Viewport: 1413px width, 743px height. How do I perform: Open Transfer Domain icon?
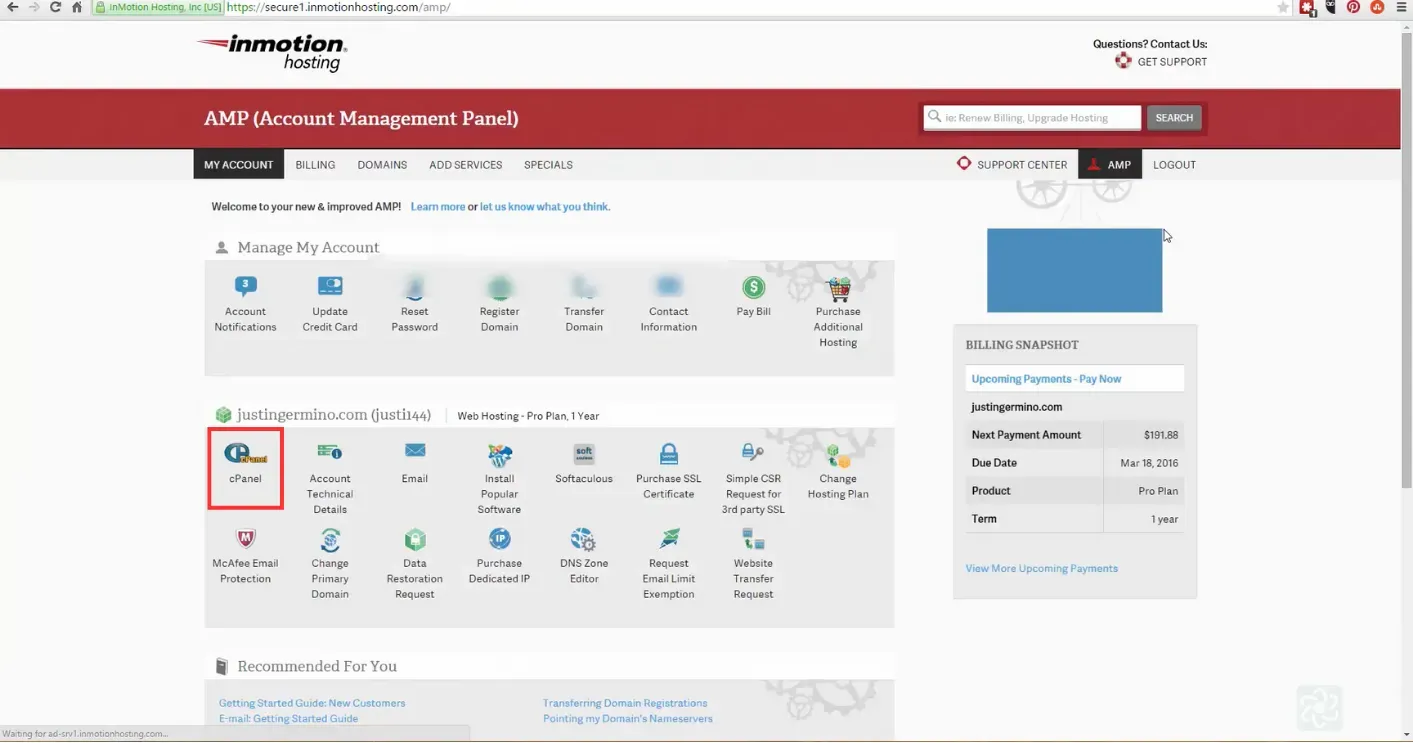[x=584, y=288]
